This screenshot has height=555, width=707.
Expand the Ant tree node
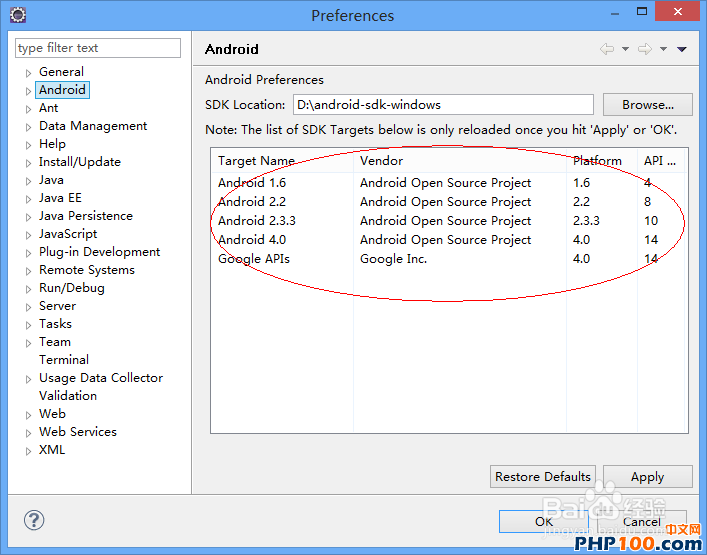(x=28, y=109)
